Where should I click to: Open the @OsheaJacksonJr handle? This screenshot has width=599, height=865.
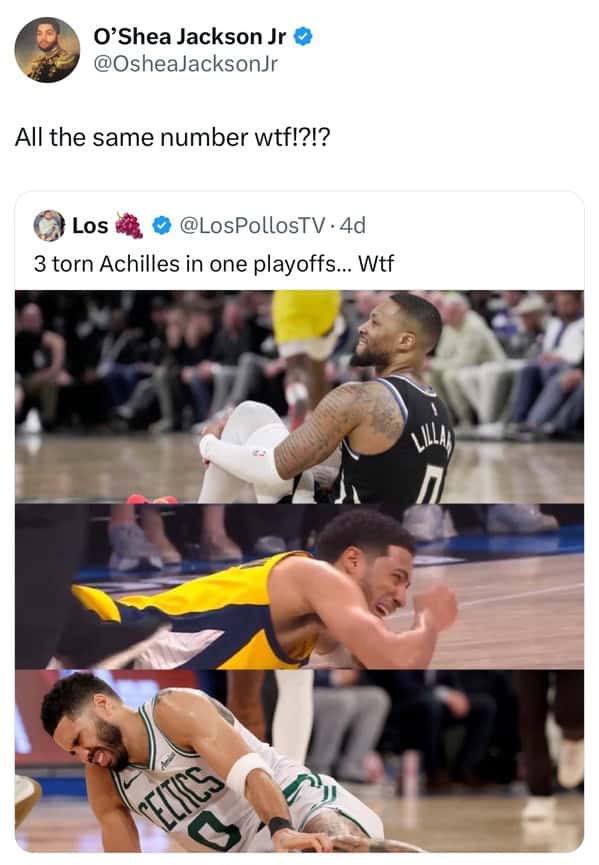185,64
